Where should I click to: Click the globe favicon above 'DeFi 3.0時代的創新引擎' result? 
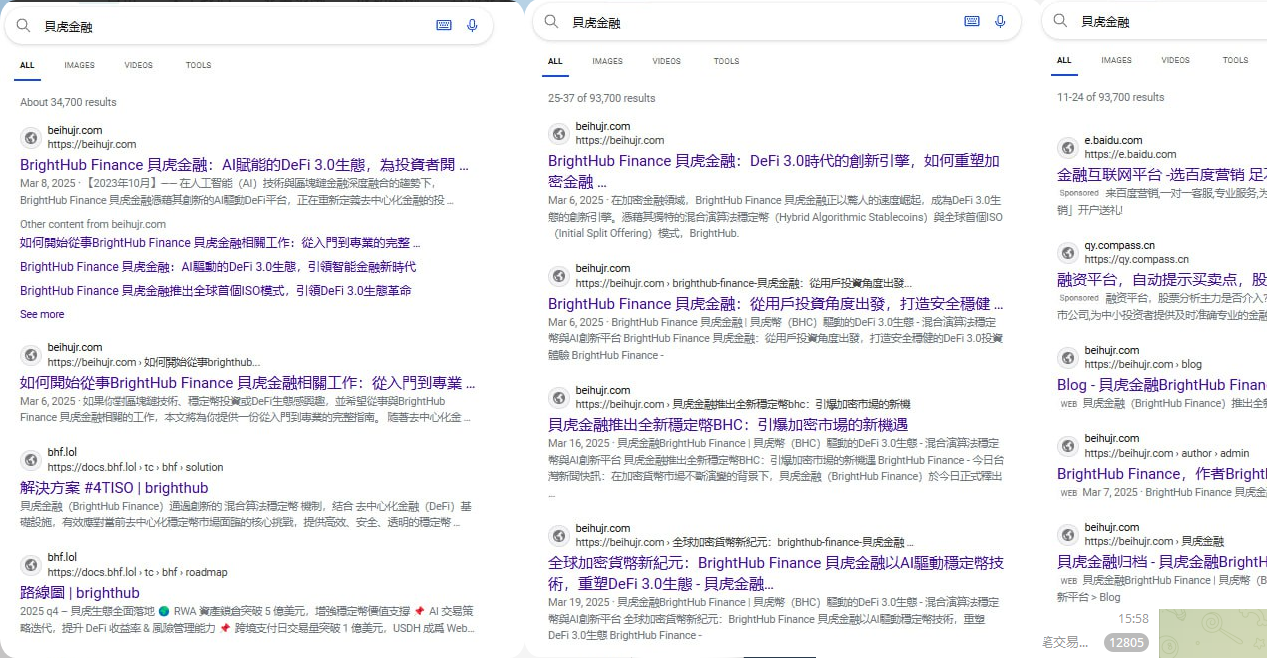pyautogui.click(x=558, y=133)
